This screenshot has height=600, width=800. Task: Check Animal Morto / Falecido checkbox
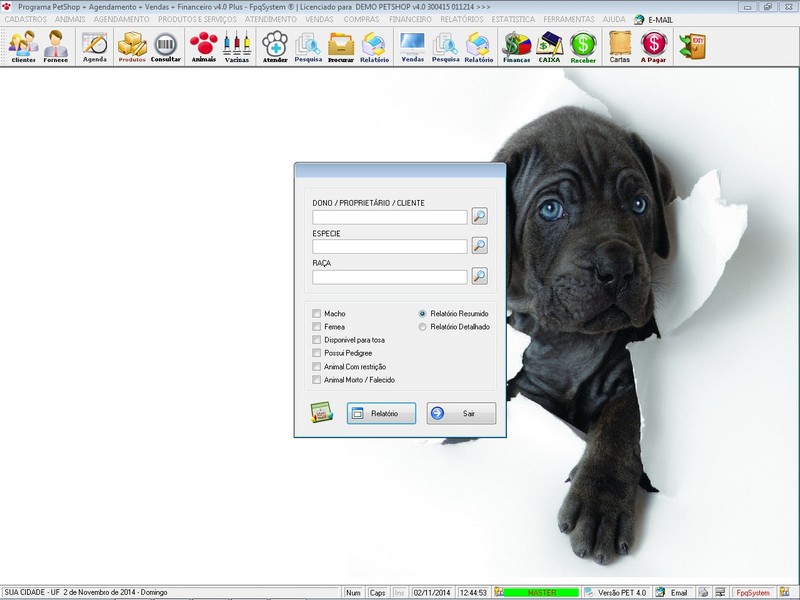pos(316,380)
